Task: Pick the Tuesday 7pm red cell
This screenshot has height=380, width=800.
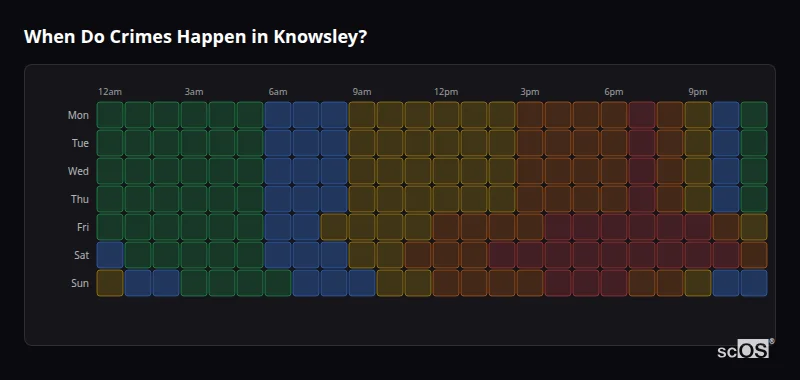Action: (x=642, y=143)
